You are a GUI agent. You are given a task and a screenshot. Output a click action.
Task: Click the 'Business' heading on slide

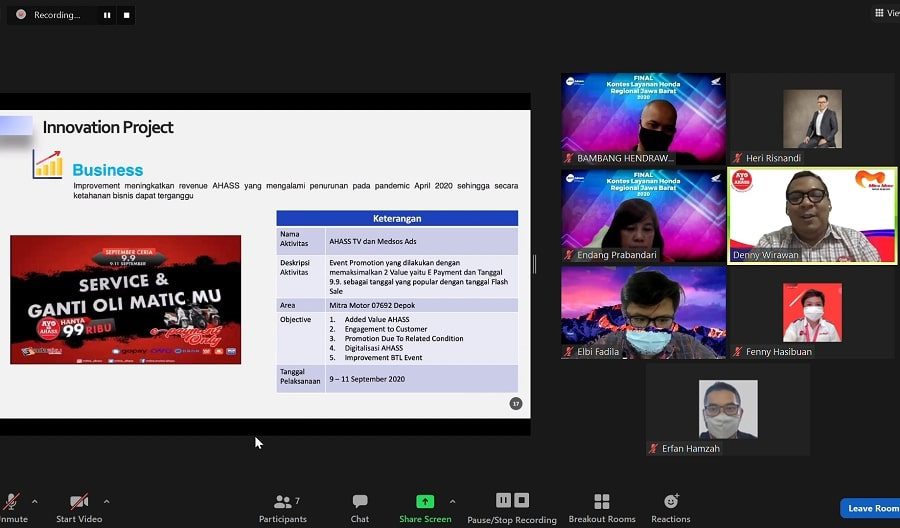[x=107, y=170]
